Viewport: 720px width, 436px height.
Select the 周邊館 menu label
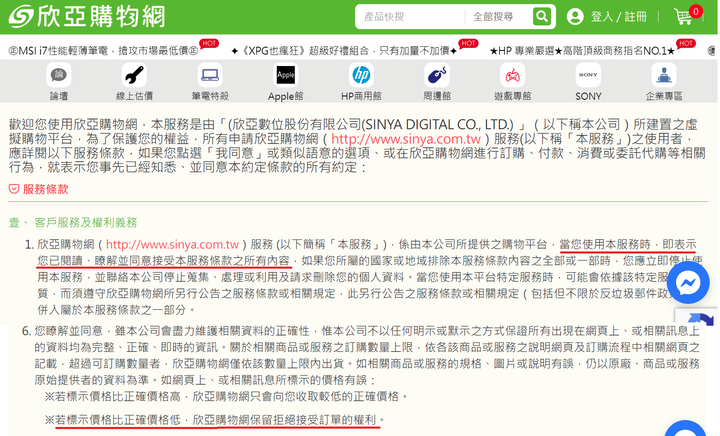[x=437, y=96]
